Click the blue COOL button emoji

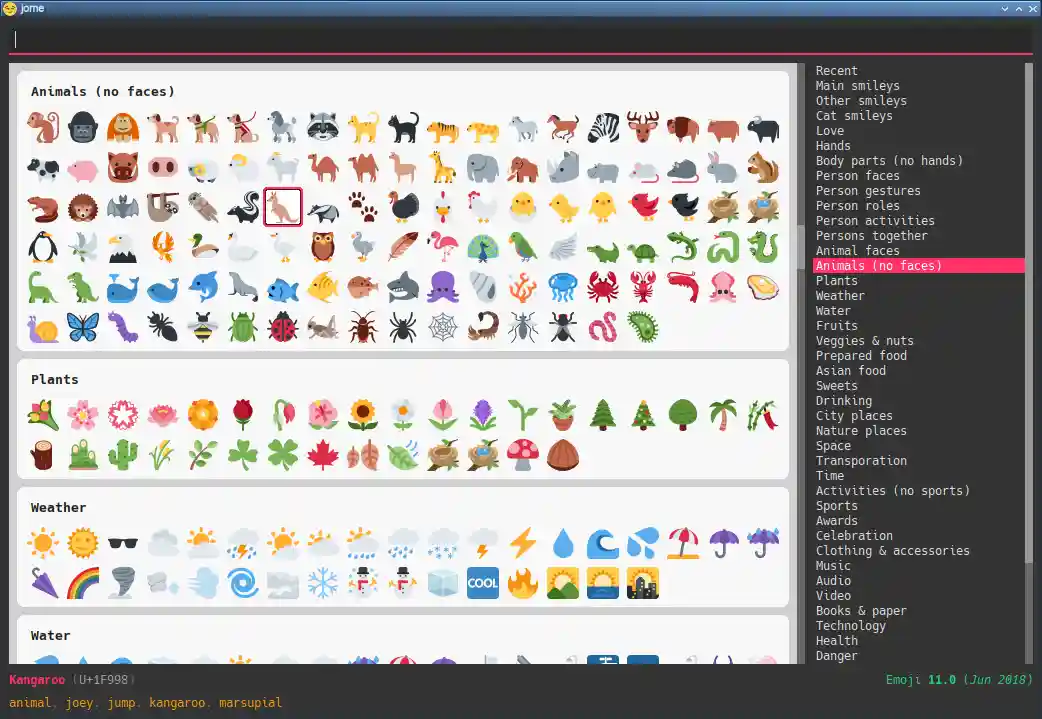[483, 582]
